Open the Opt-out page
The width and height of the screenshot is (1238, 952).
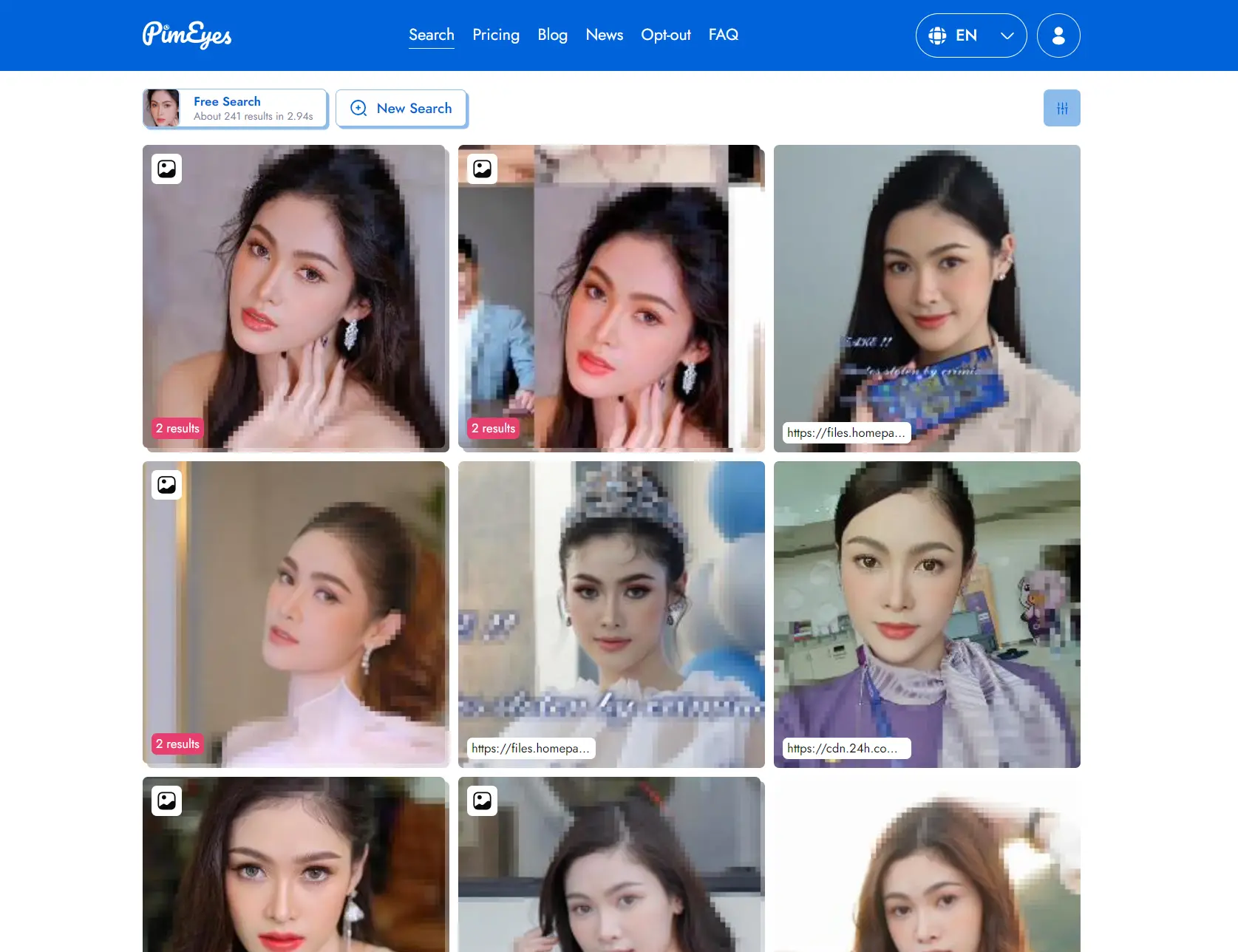665,35
